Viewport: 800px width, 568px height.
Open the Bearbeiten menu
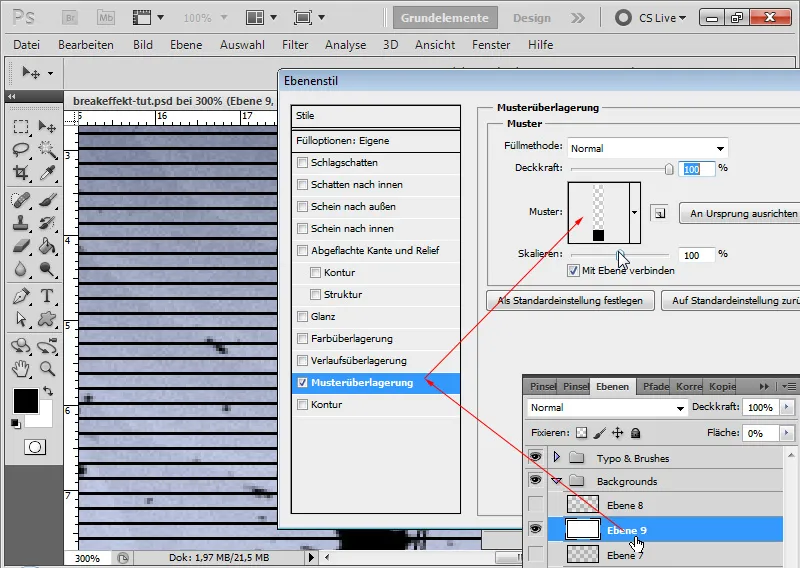(86, 45)
